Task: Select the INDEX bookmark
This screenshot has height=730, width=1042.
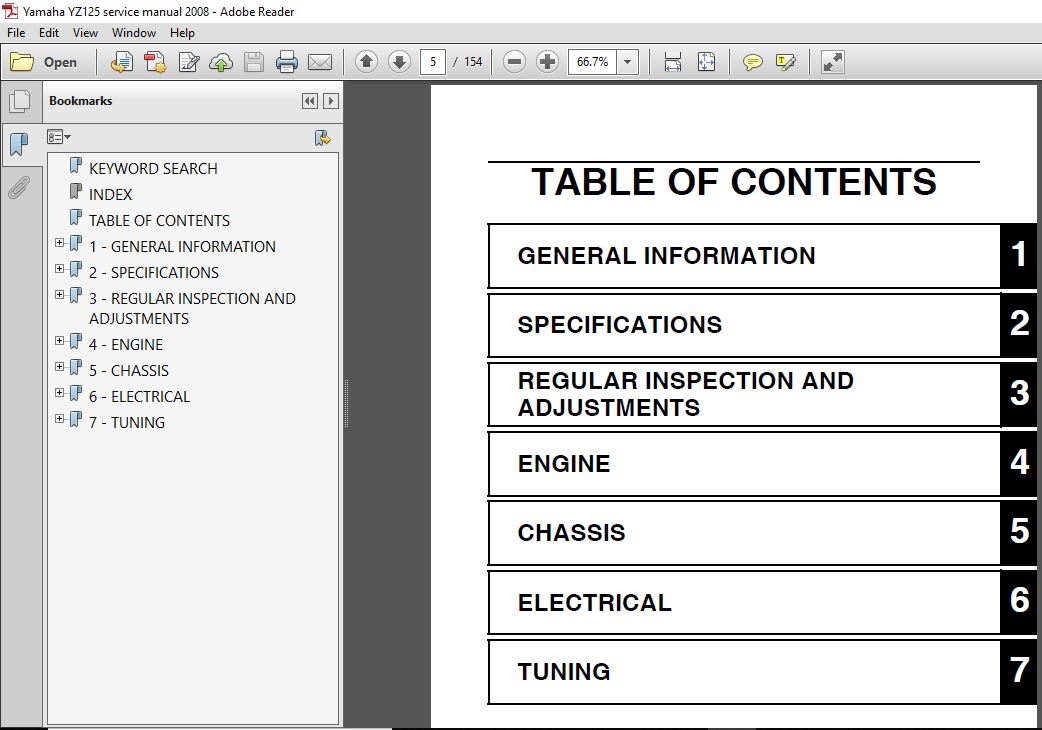Action: [x=110, y=195]
